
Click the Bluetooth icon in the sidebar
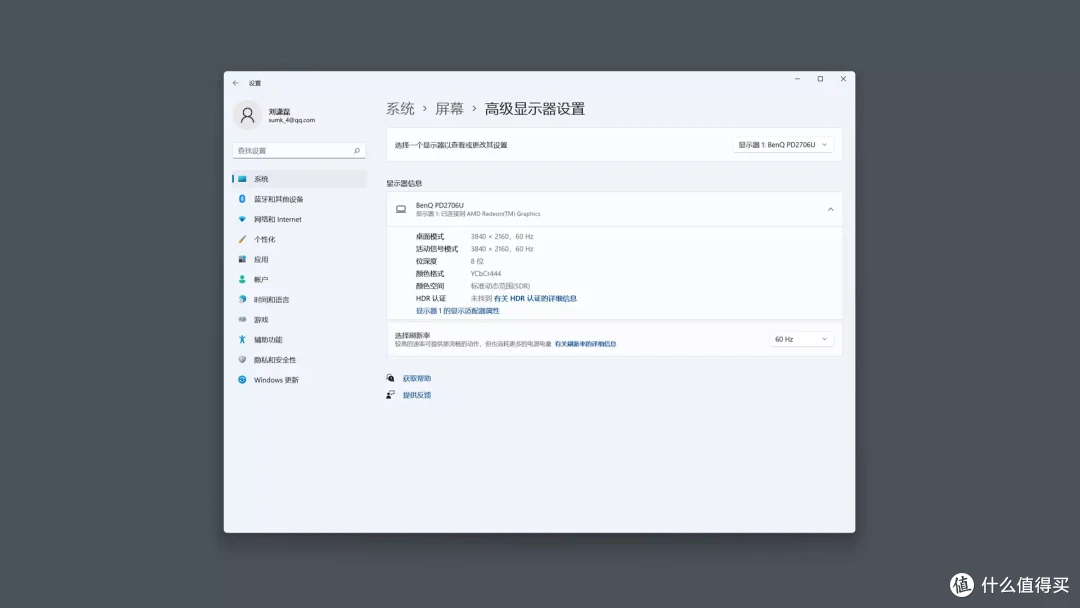(x=242, y=199)
